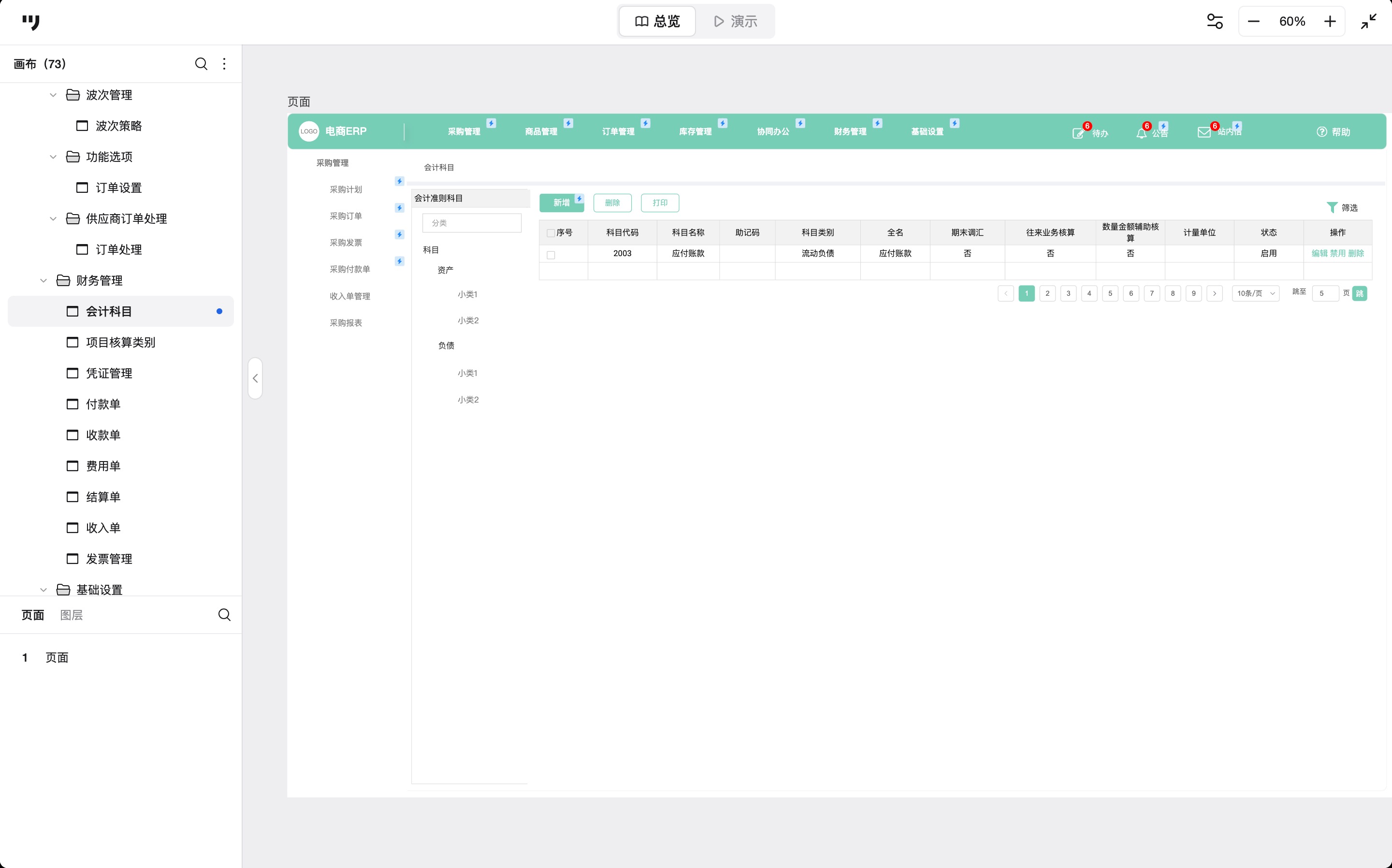Click the canvas search magnifier icon
The image size is (1392, 868).
[201, 64]
